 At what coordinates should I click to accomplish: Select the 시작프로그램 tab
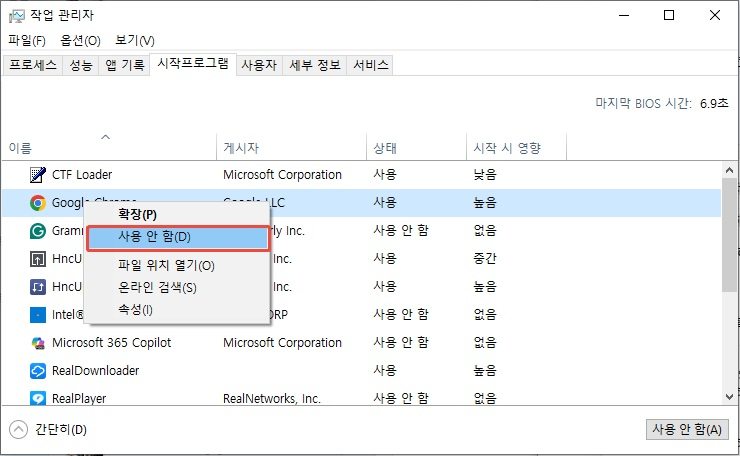pyautogui.click(x=193, y=63)
